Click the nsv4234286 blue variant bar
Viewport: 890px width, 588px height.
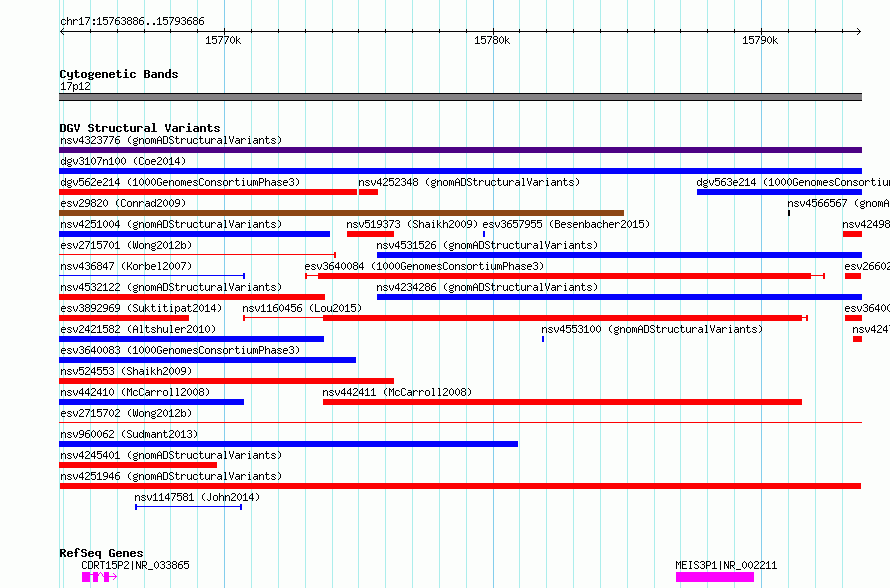click(x=619, y=297)
